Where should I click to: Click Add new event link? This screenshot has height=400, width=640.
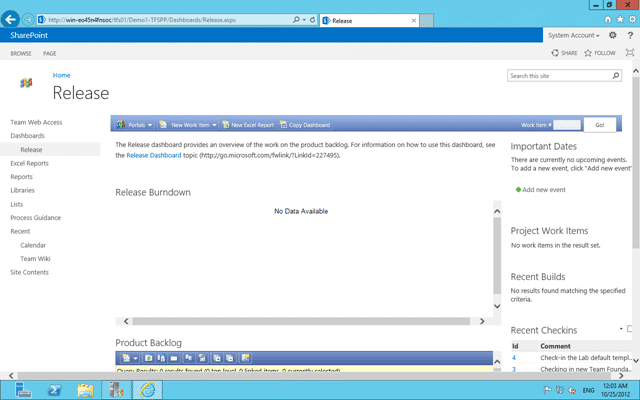point(544,189)
